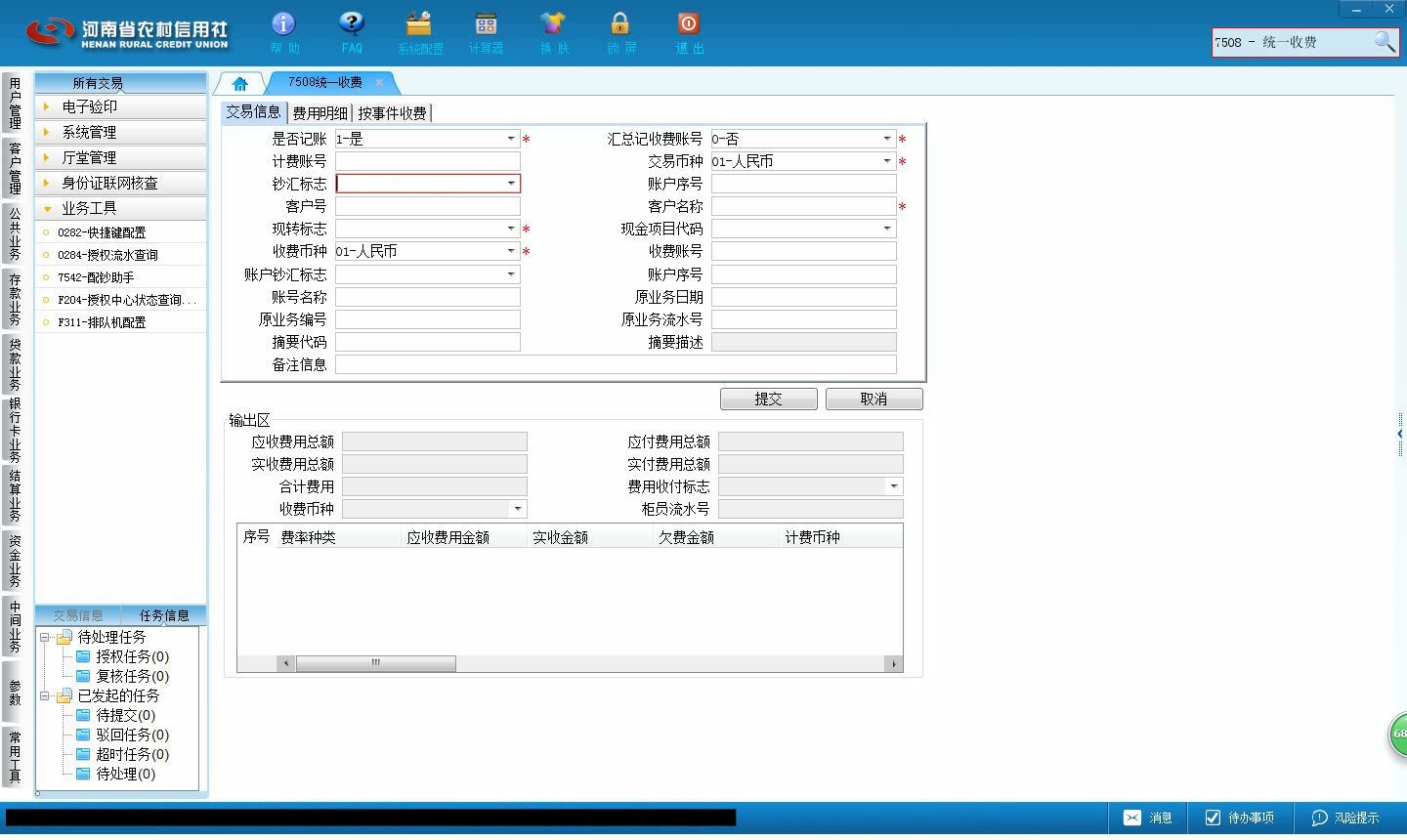Image resolution: width=1407 pixels, height=840 pixels.
Task: Select 待提交(0) folder
Action: [116, 715]
